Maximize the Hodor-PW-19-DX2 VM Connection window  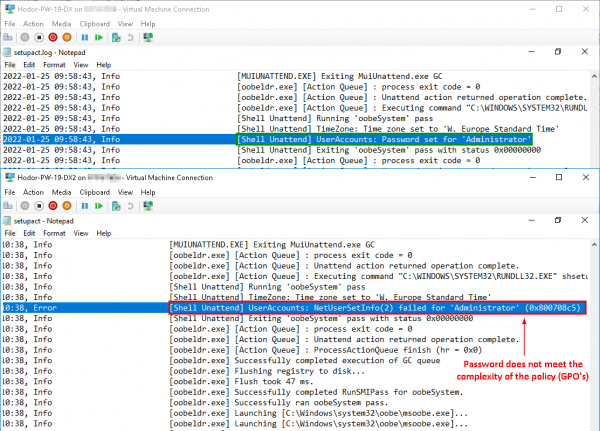(559, 177)
